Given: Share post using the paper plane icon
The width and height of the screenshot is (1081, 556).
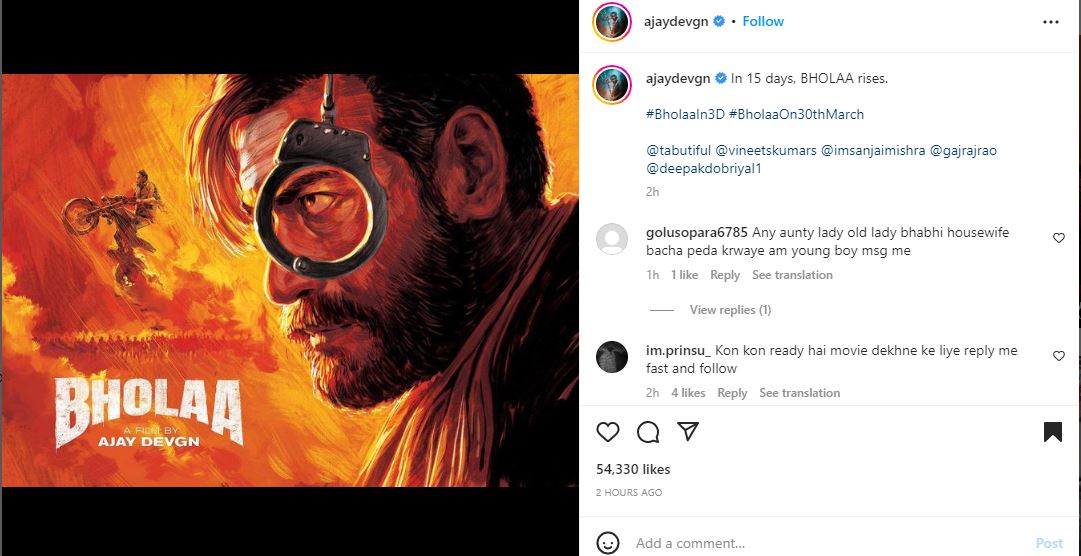Looking at the screenshot, I should tap(687, 431).
